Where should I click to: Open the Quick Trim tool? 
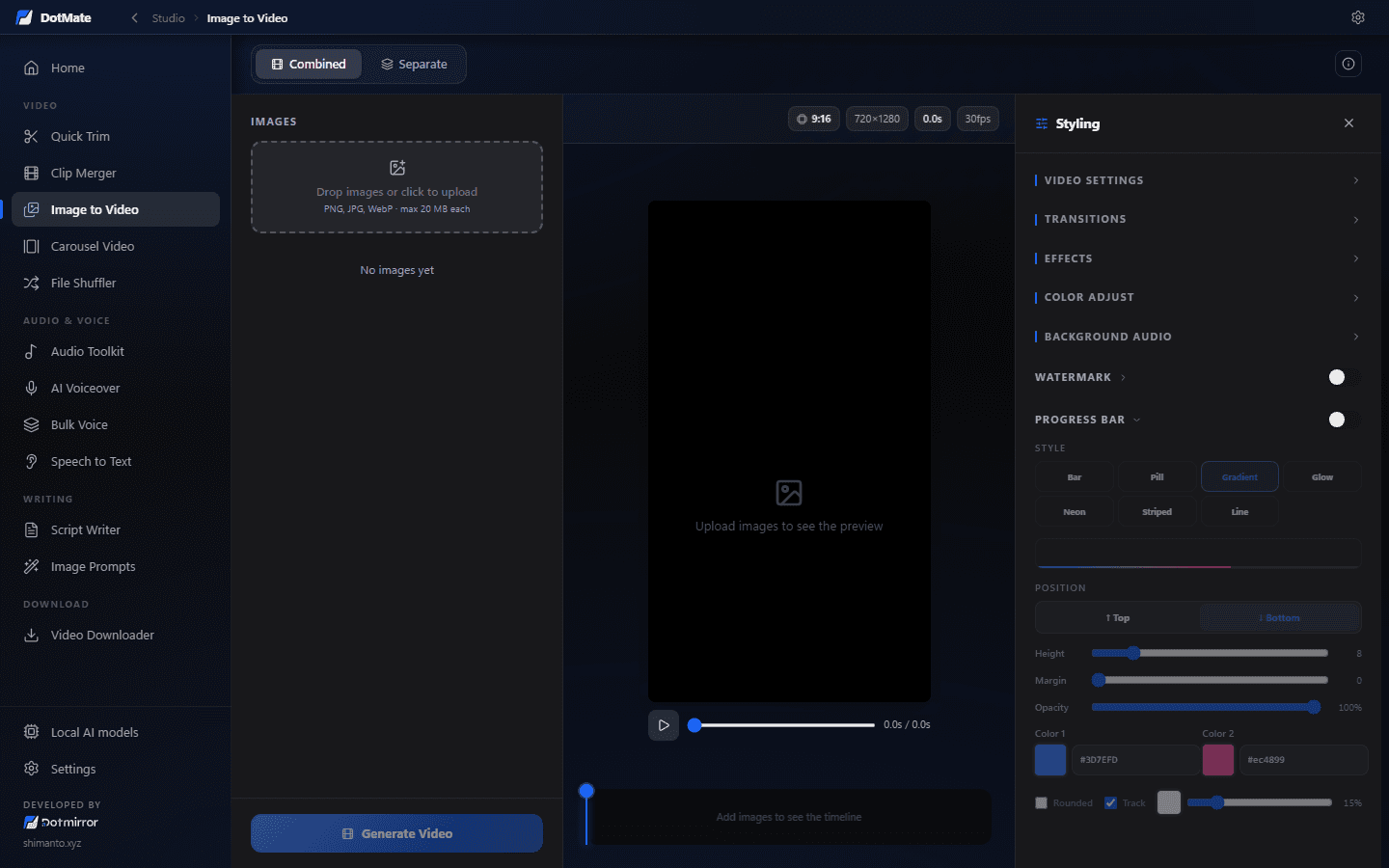click(116, 136)
